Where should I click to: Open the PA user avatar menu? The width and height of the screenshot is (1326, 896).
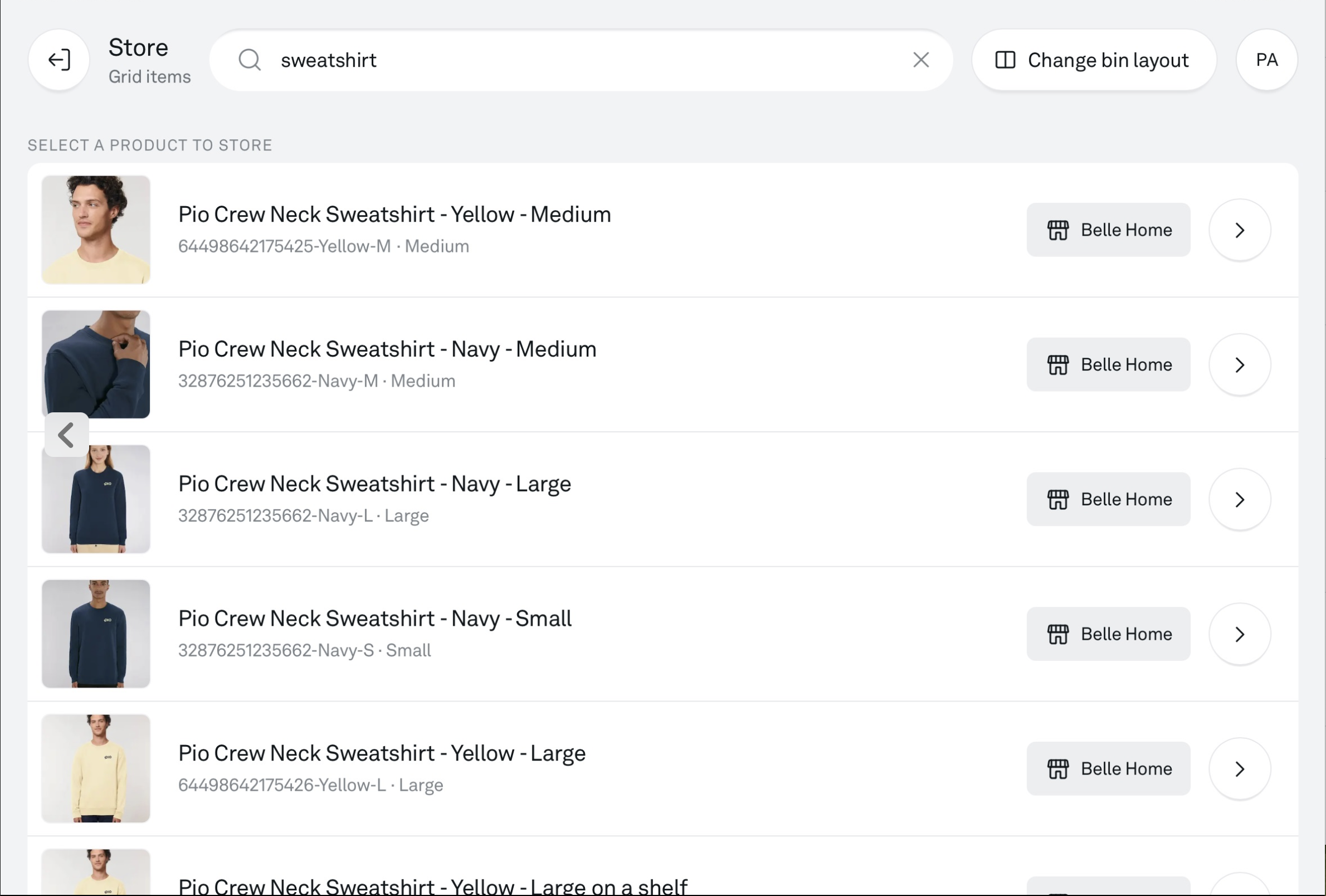(x=1266, y=60)
